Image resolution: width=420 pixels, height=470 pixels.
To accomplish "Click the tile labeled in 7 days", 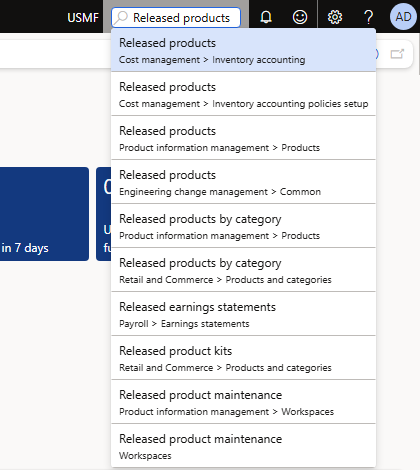I will [x=44, y=214].
